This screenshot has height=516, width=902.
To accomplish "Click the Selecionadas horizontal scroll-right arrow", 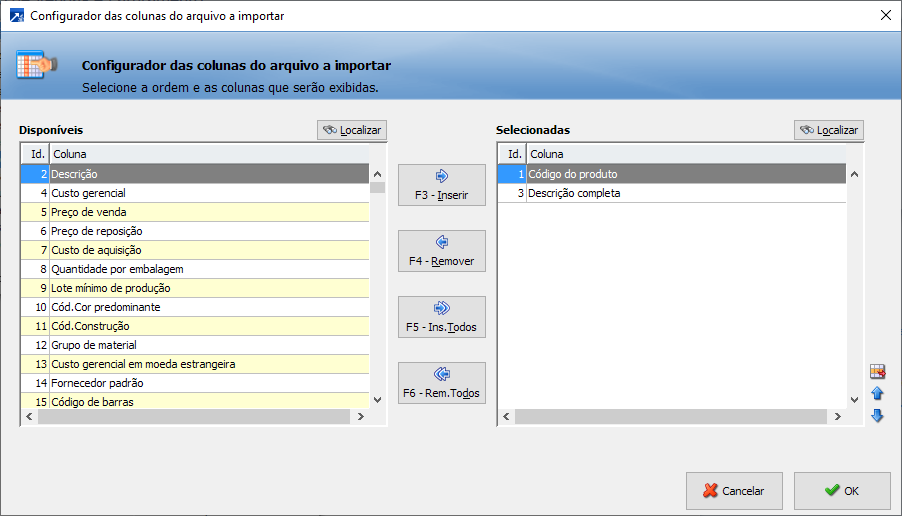I will point(838,416).
